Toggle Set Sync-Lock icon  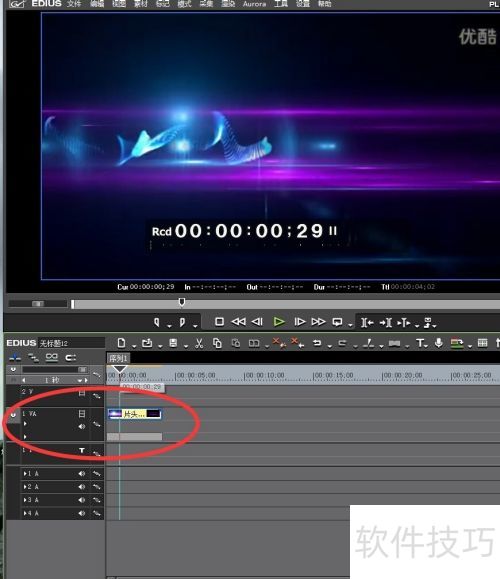point(71,357)
